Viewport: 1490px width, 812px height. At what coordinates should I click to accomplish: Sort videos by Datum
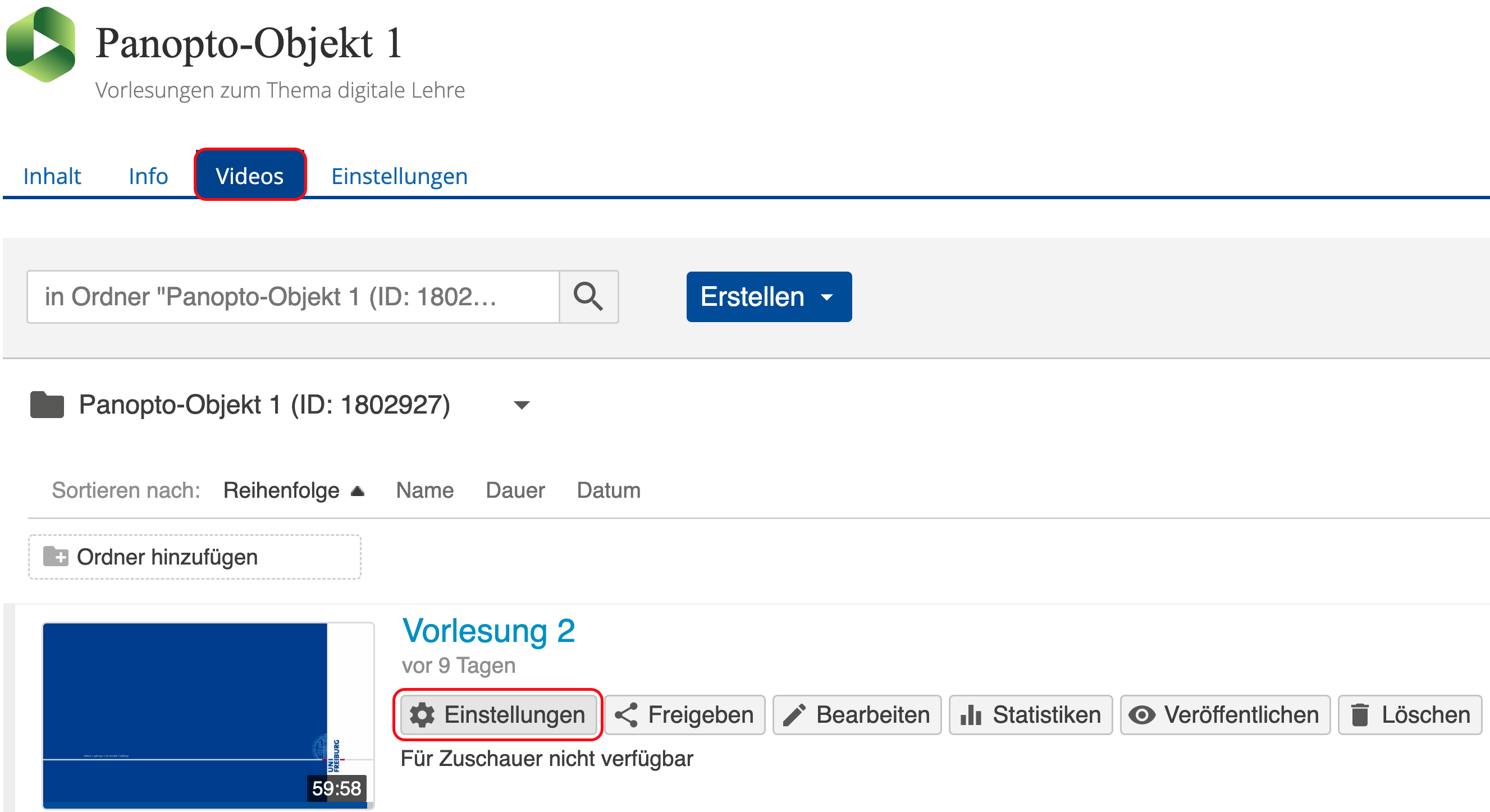pos(609,490)
